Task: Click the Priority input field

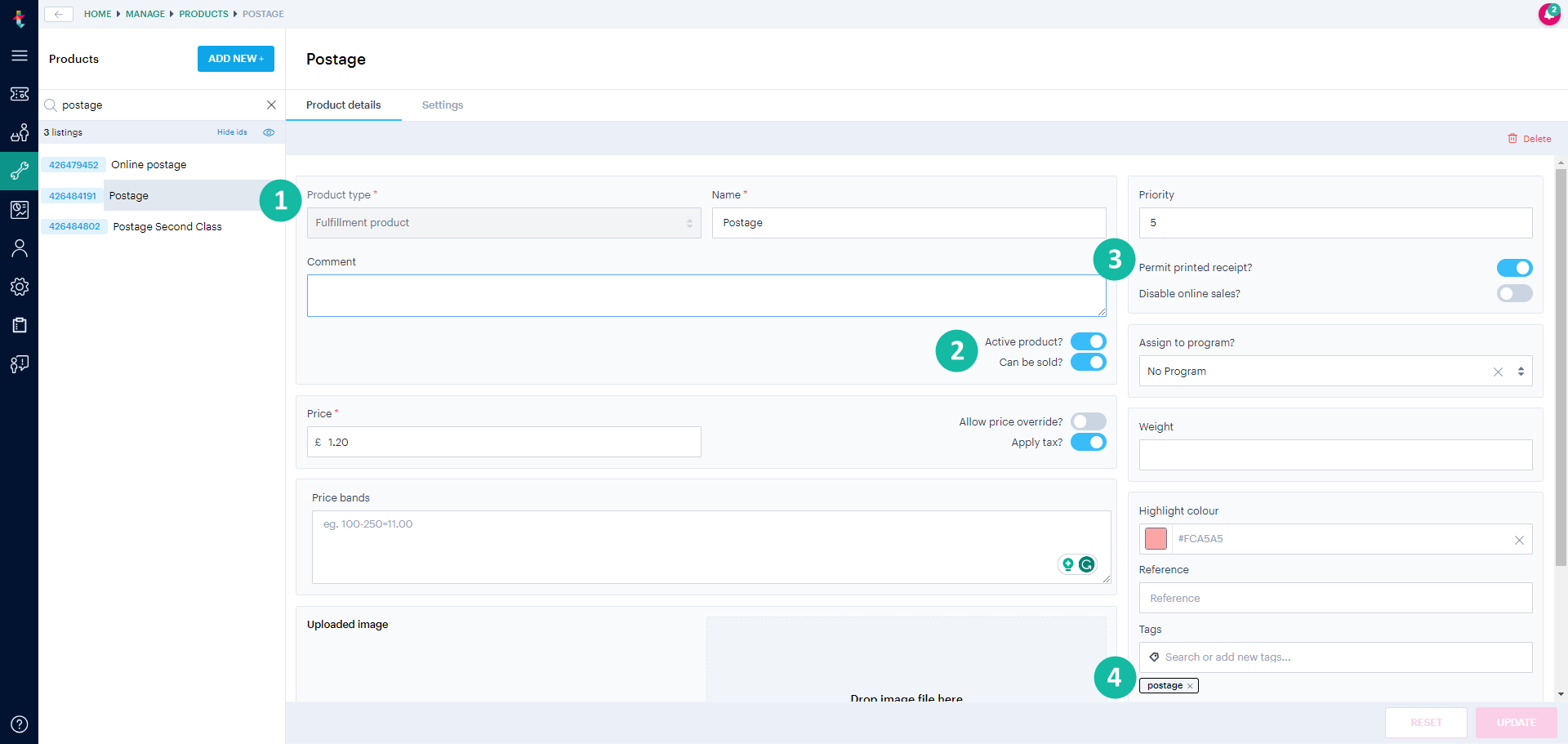Action: (x=1335, y=223)
